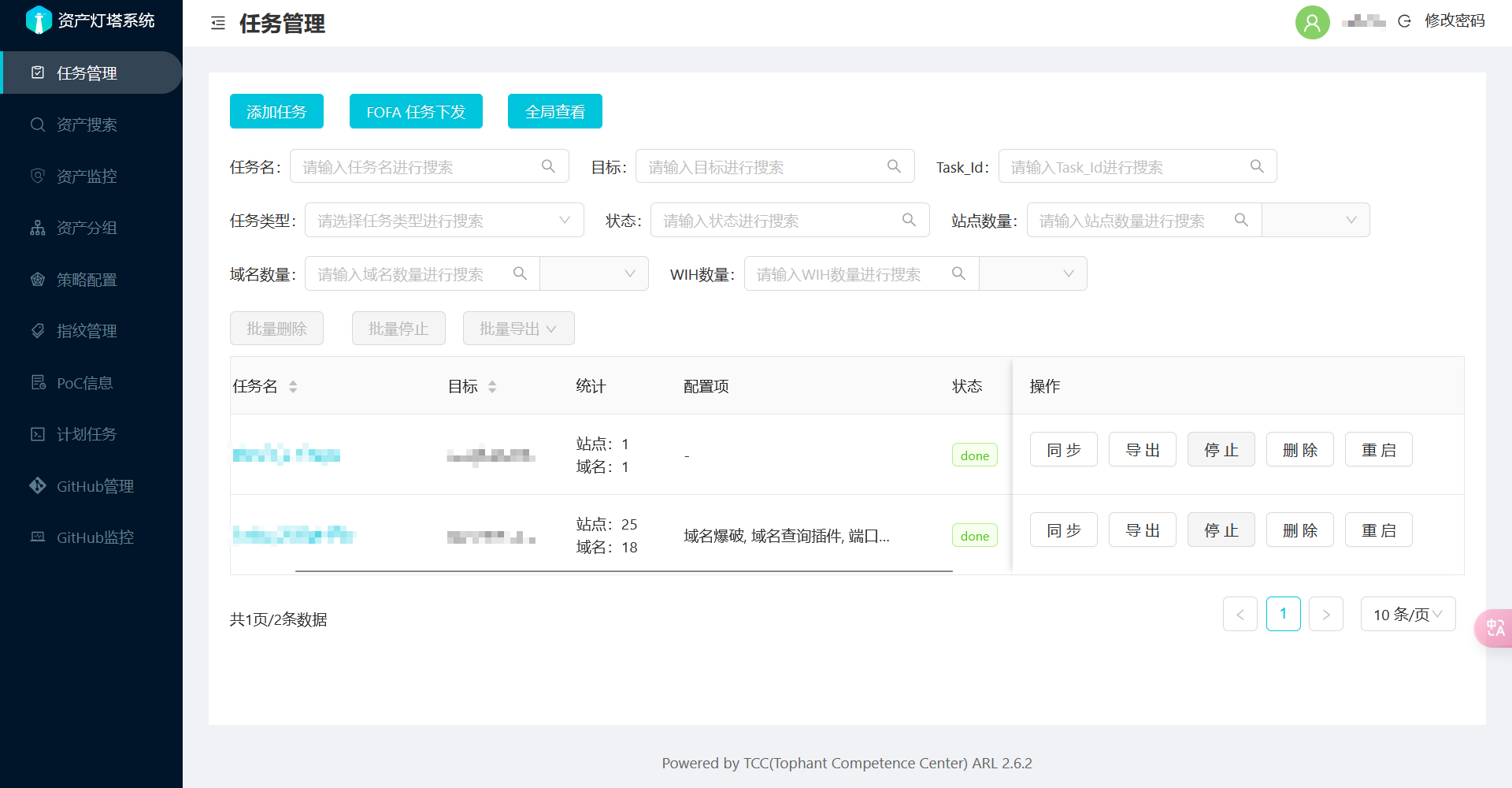The height and width of the screenshot is (788, 1512).
Task: Open 策略配置 in the sidebar menu
Action: tap(87, 280)
